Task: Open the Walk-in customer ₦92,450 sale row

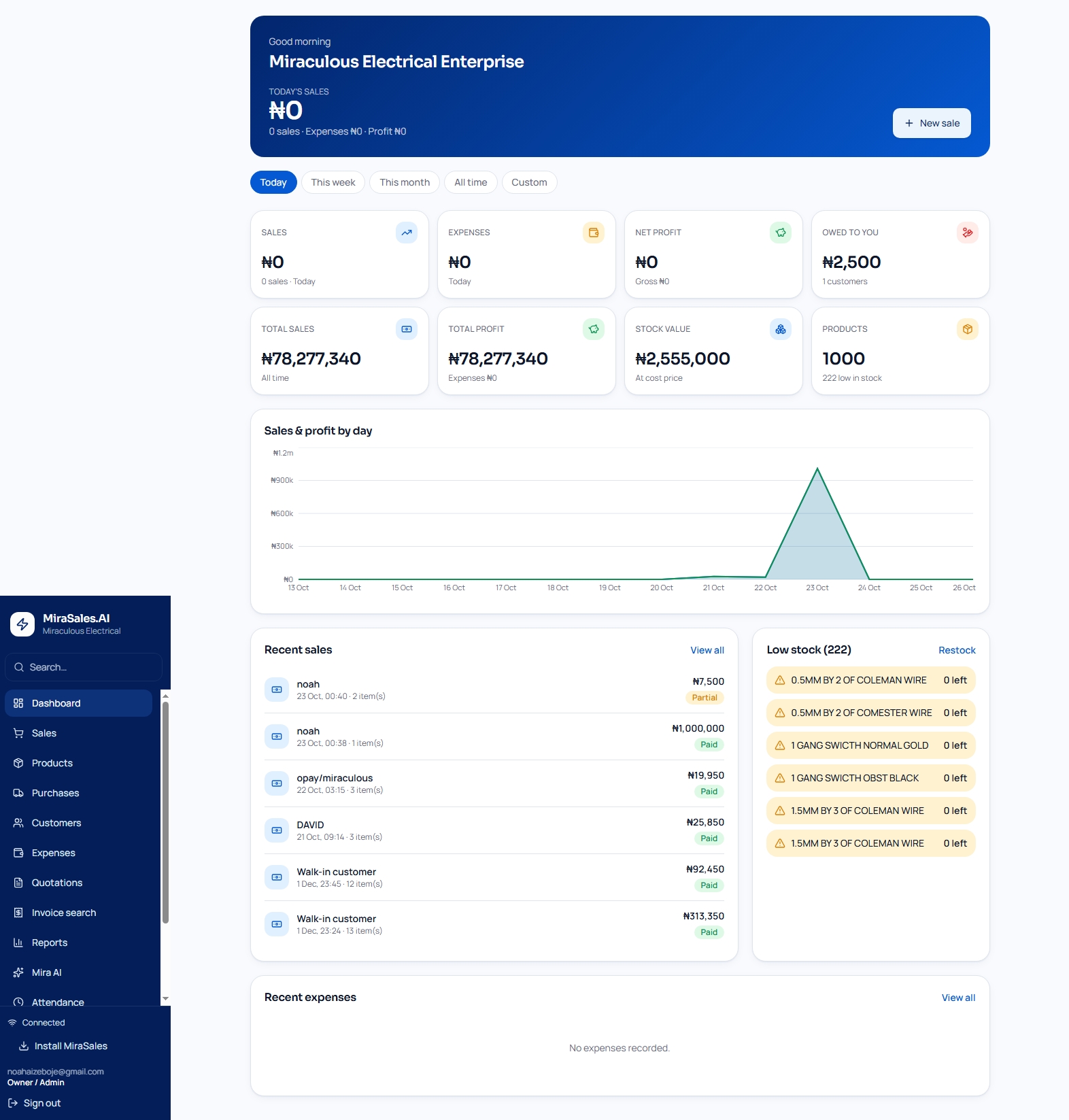Action: (x=494, y=877)
